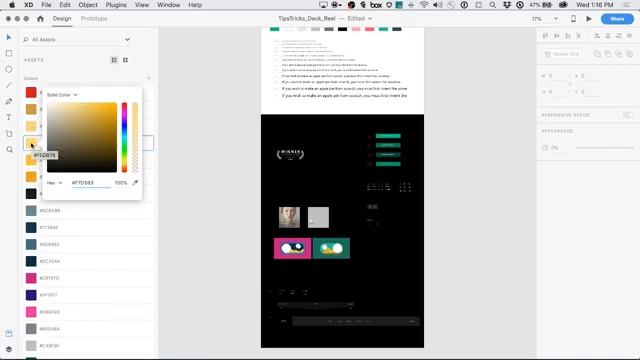Adjust the appearance opacity slider
The height and width of the screenshot is (360, 640).
click(x=604, y=148)
